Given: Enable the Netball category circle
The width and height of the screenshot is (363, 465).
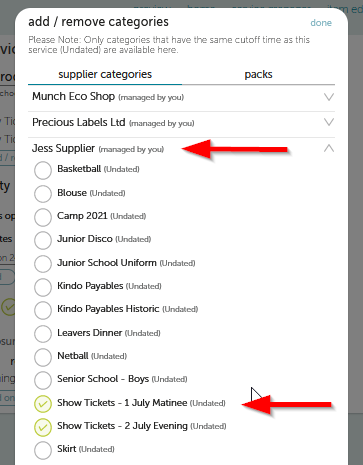Looking at the screenshot, I should (43, 357).
